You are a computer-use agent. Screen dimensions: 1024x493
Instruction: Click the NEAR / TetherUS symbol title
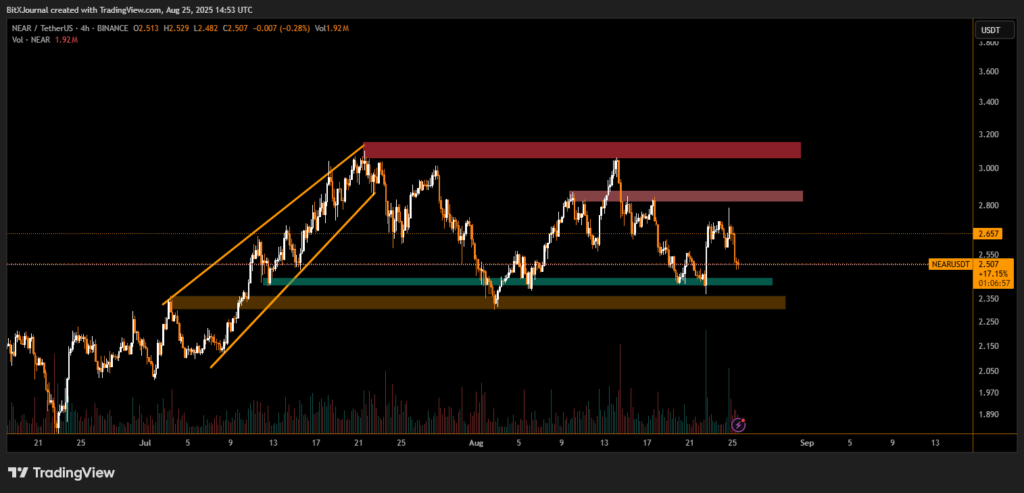pyautogui.click(x=45, y=30)
